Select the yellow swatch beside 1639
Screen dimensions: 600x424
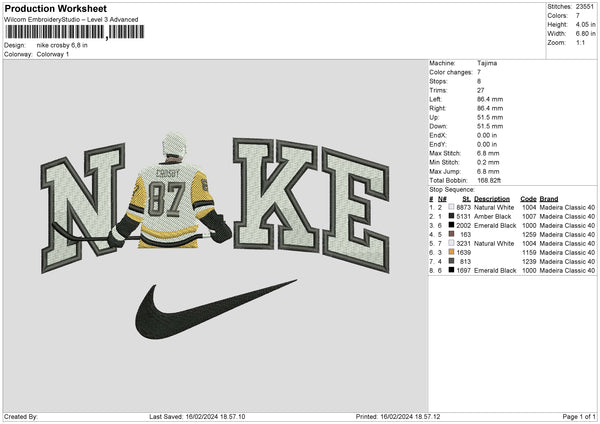tap(451, 252)
